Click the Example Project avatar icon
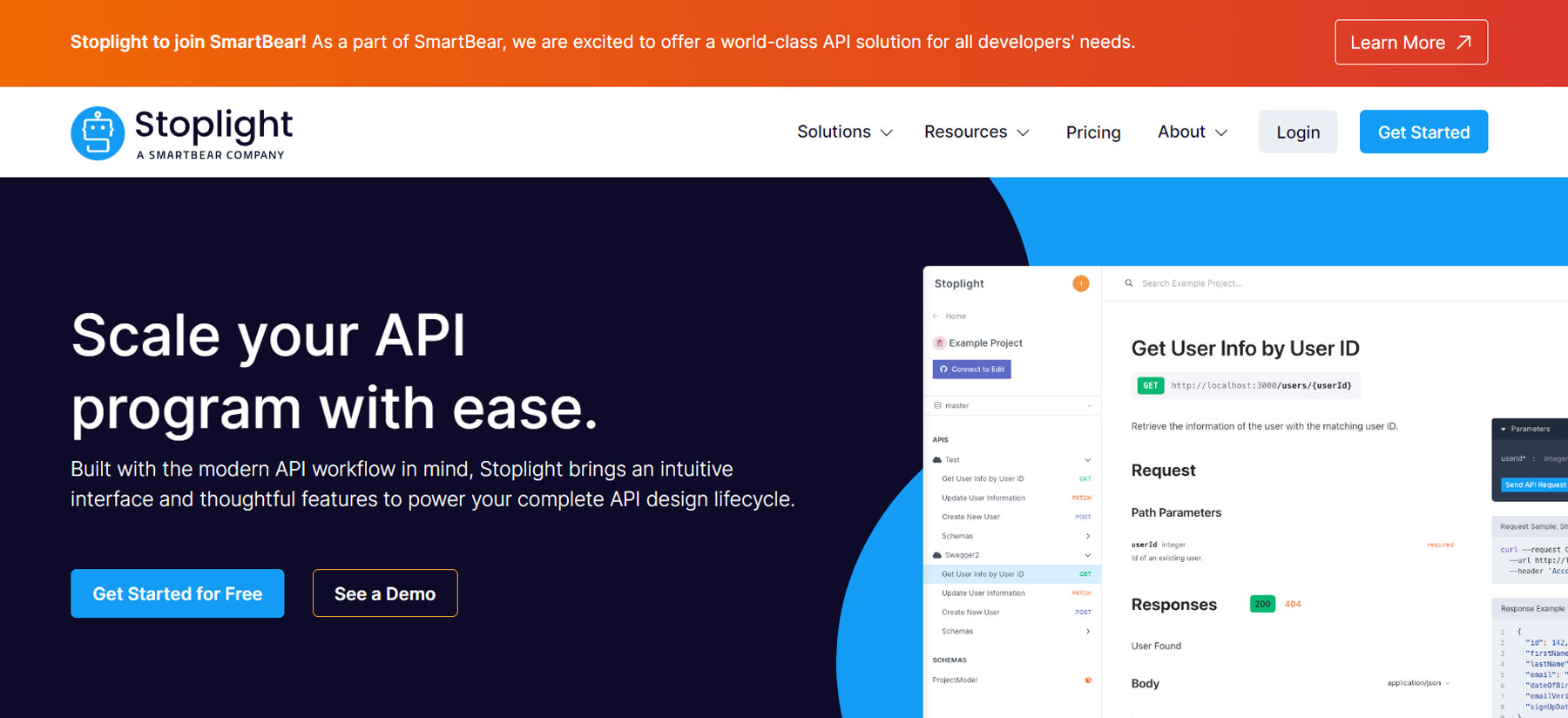Screen dimensions: 1568x718 [939, 343]
